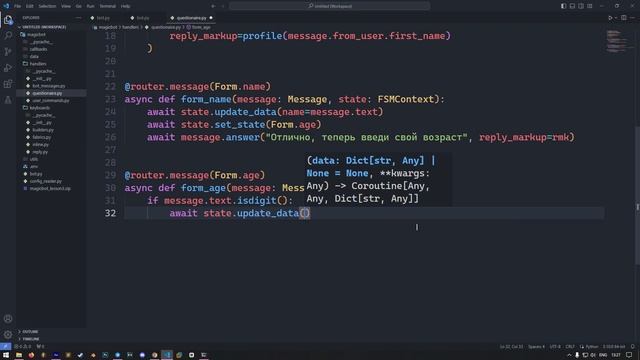Click form_age symbol in breadcrumbs
The height and width of the screenshot is (360, 640).
point(201,27)
